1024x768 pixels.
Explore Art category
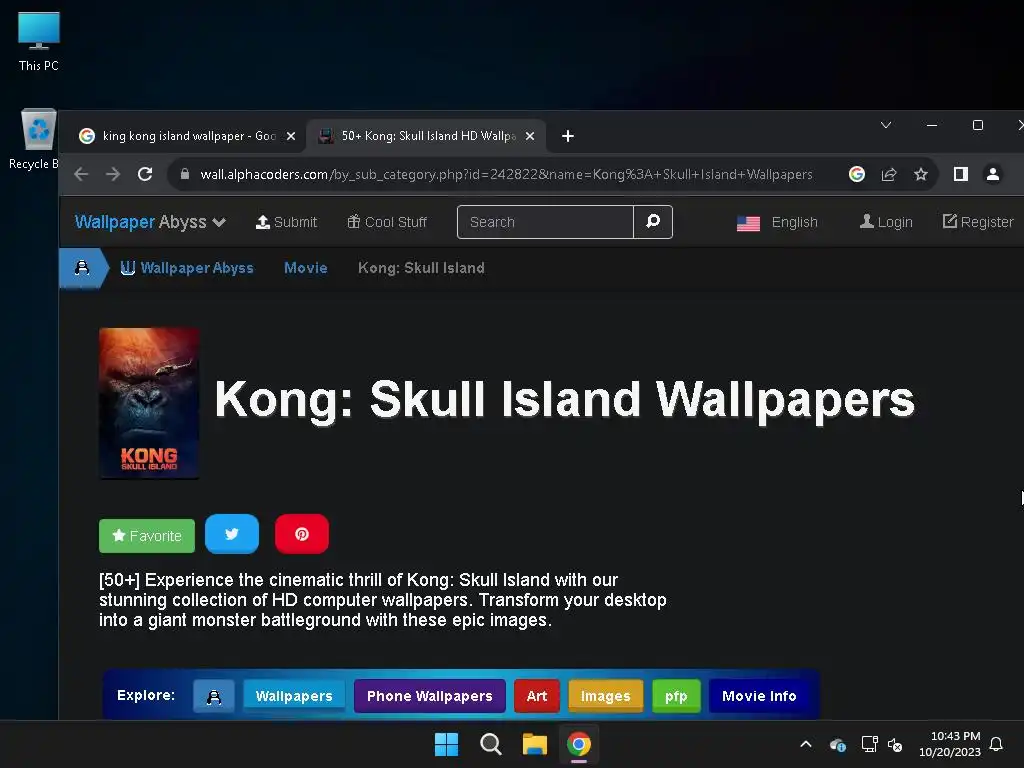(537, 696)
